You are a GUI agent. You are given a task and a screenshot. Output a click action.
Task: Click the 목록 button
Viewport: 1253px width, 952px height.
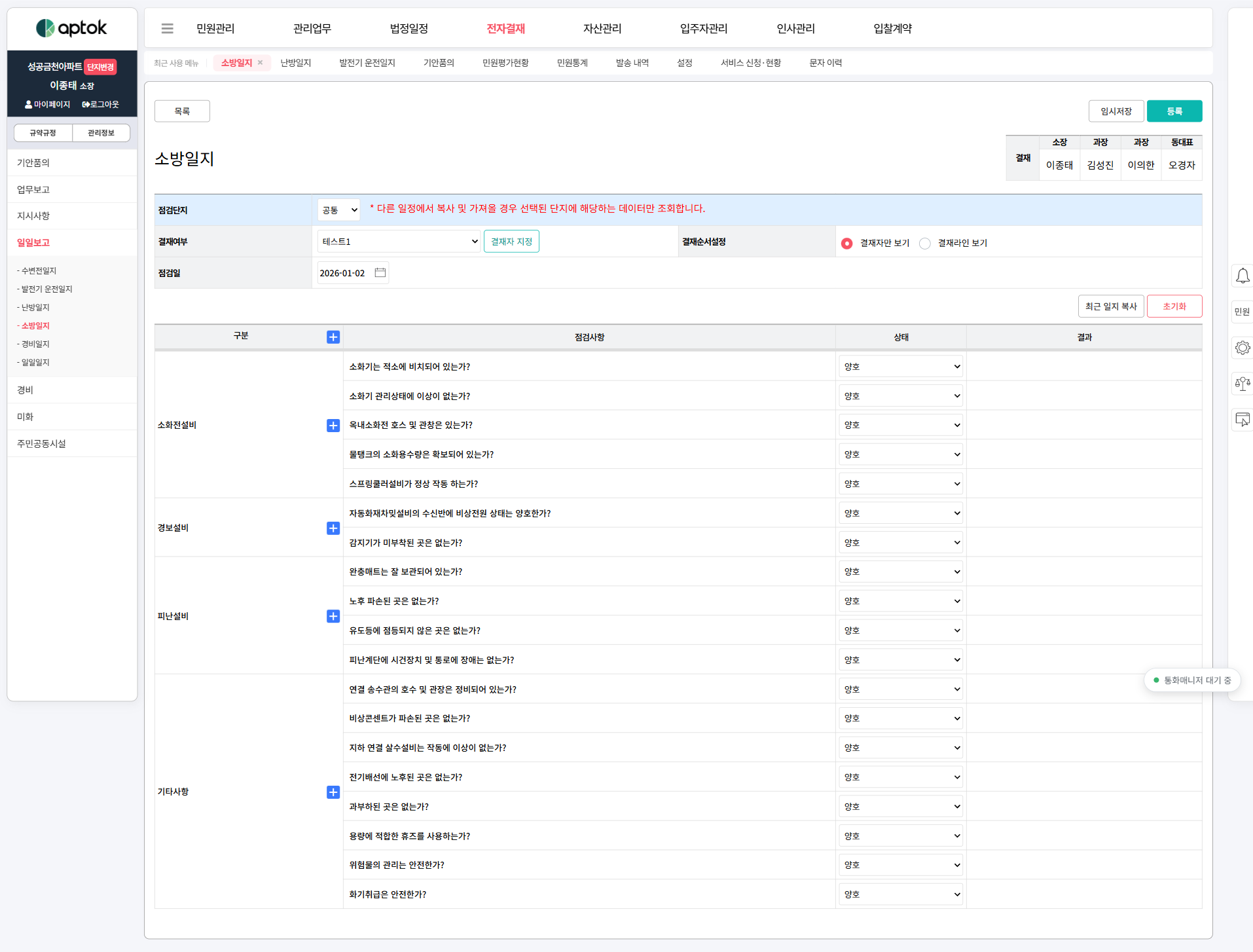click(x=182, y=111)
